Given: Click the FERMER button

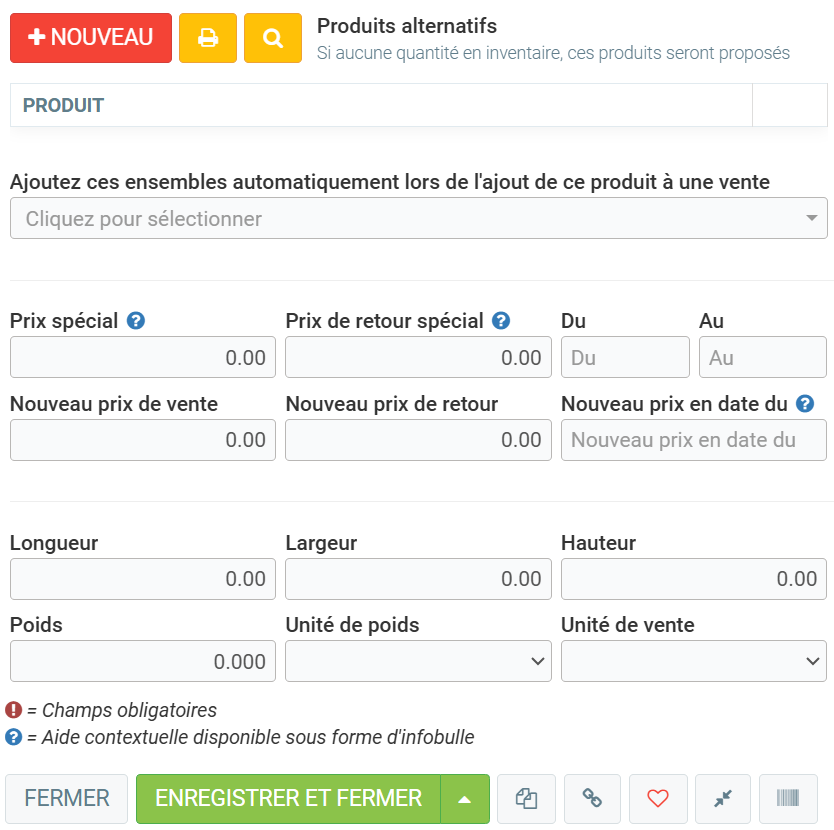Looking at the screenshot, I should (x=67, y=798).
